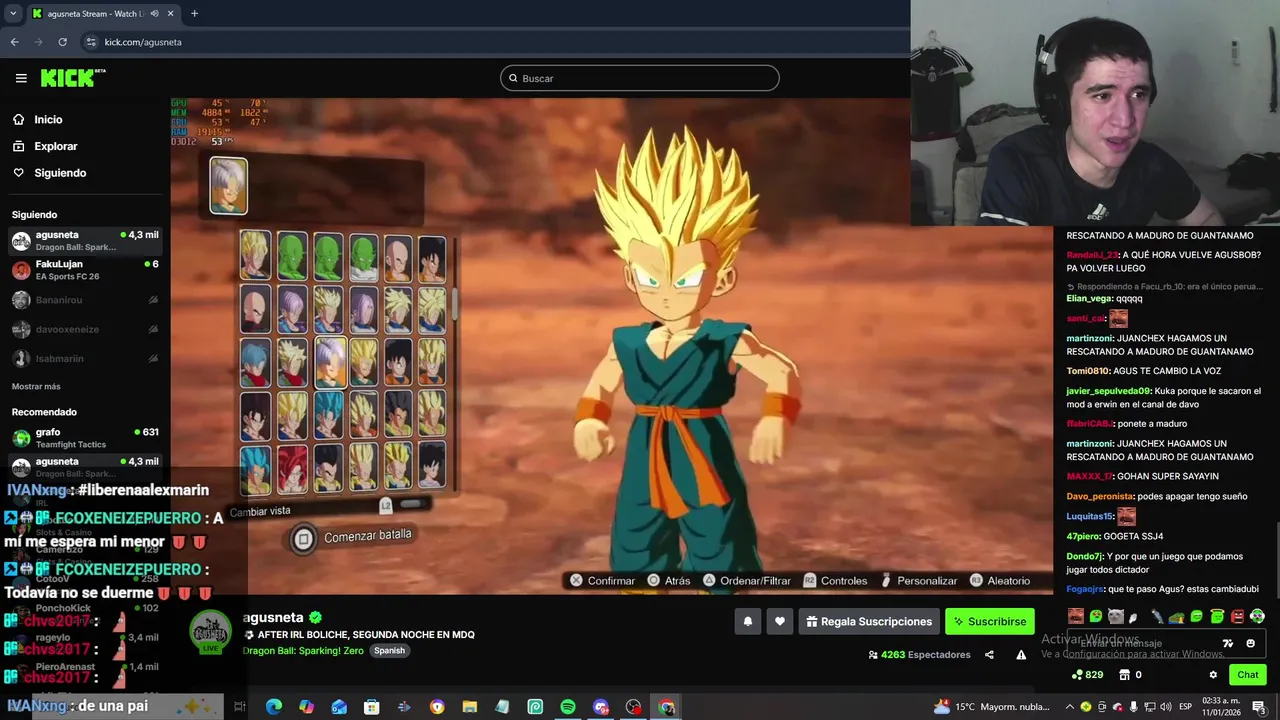Open Explorar in the sidebar
This screenshot has width=1280, height=720.
(45, 146)
